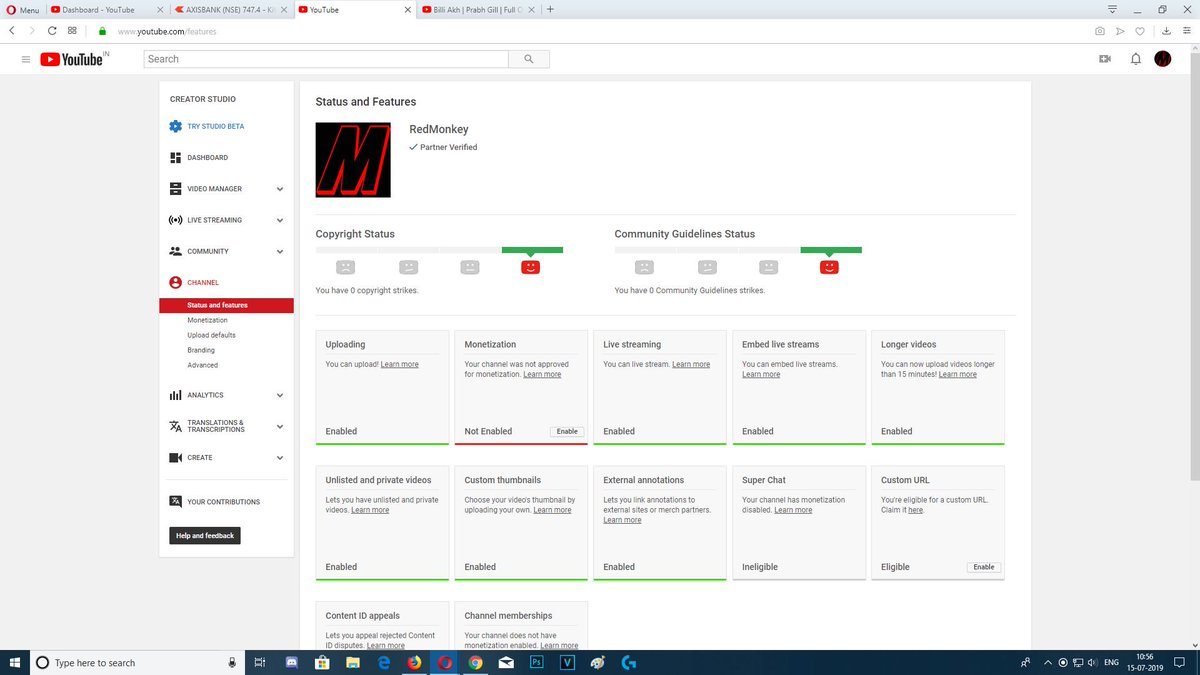Click the Community people icon

tap(175, 251)
